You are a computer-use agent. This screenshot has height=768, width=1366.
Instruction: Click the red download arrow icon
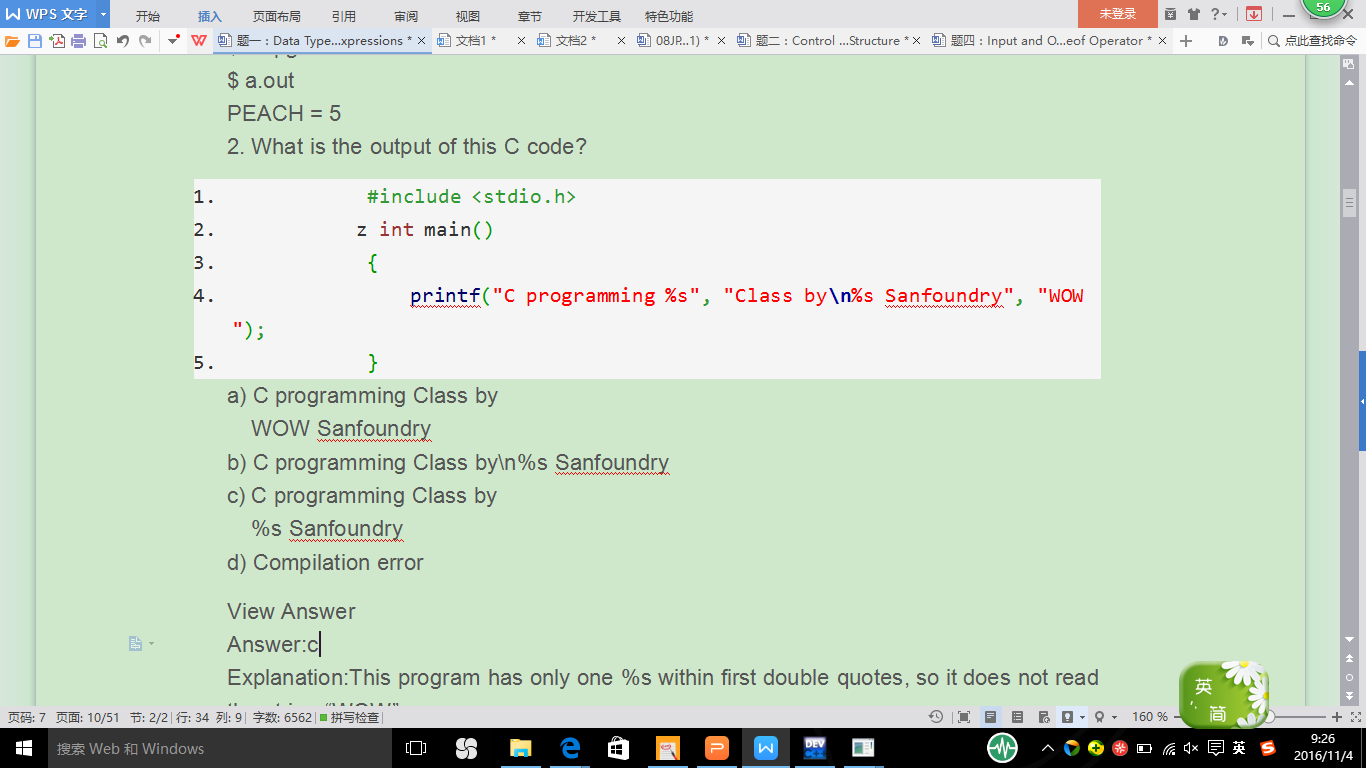coord(1253,14)
